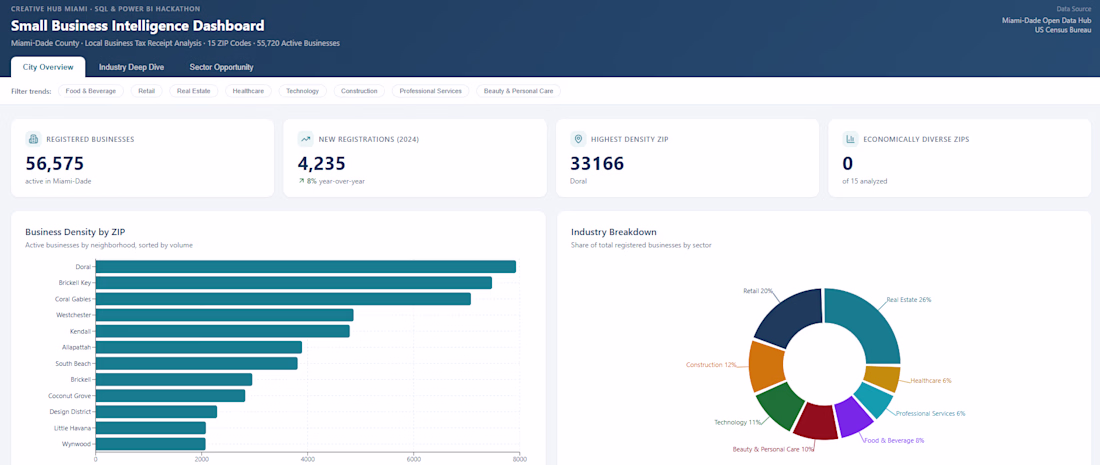Click the Wynwood bar
The image size is (1100, 465).
[x=150, y=444]
